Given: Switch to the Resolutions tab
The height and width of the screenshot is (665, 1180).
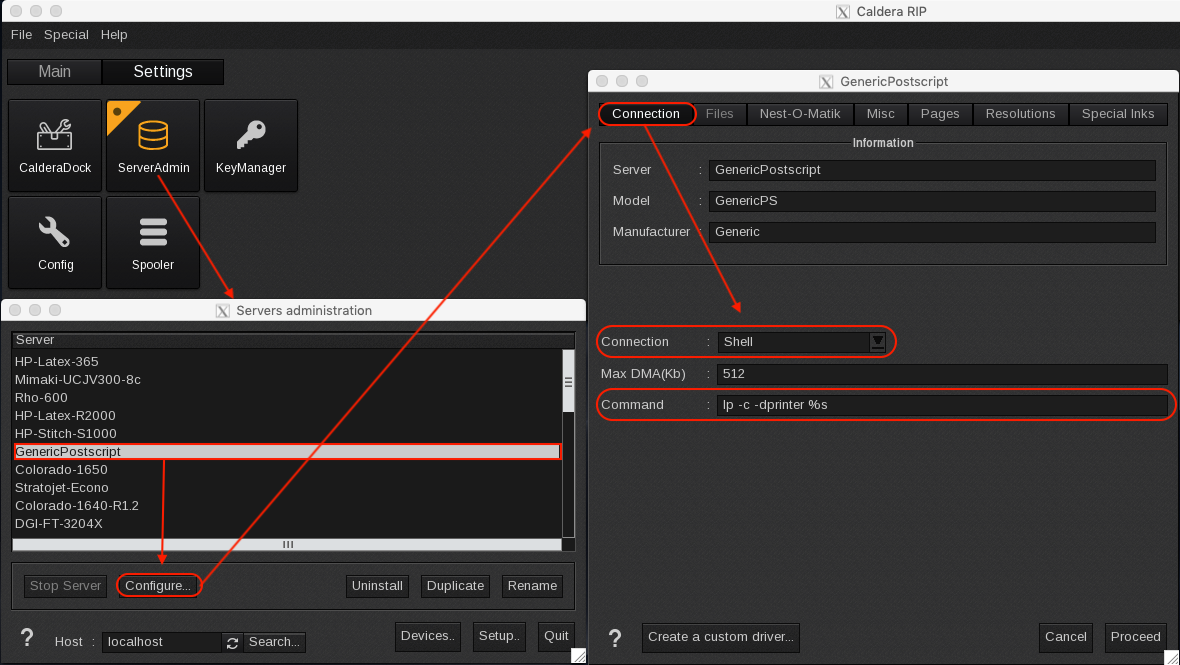Looking at the screenshot, I should point(1020,113).
